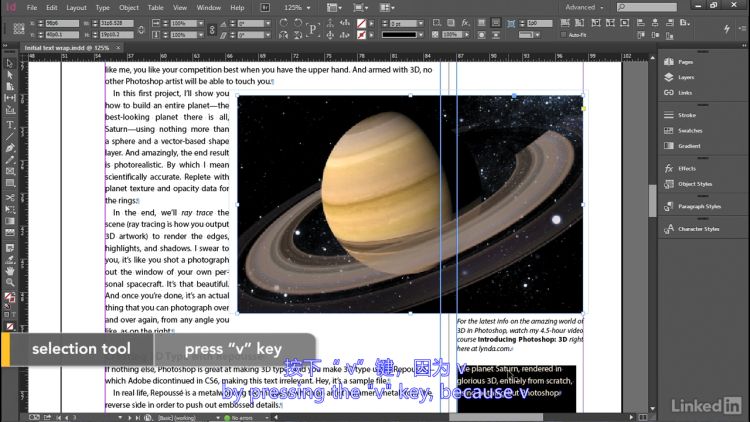Screen dimensions: 750x422
Task: Open the Object menu
Action: pyautogui.click(x=129, y=8)
